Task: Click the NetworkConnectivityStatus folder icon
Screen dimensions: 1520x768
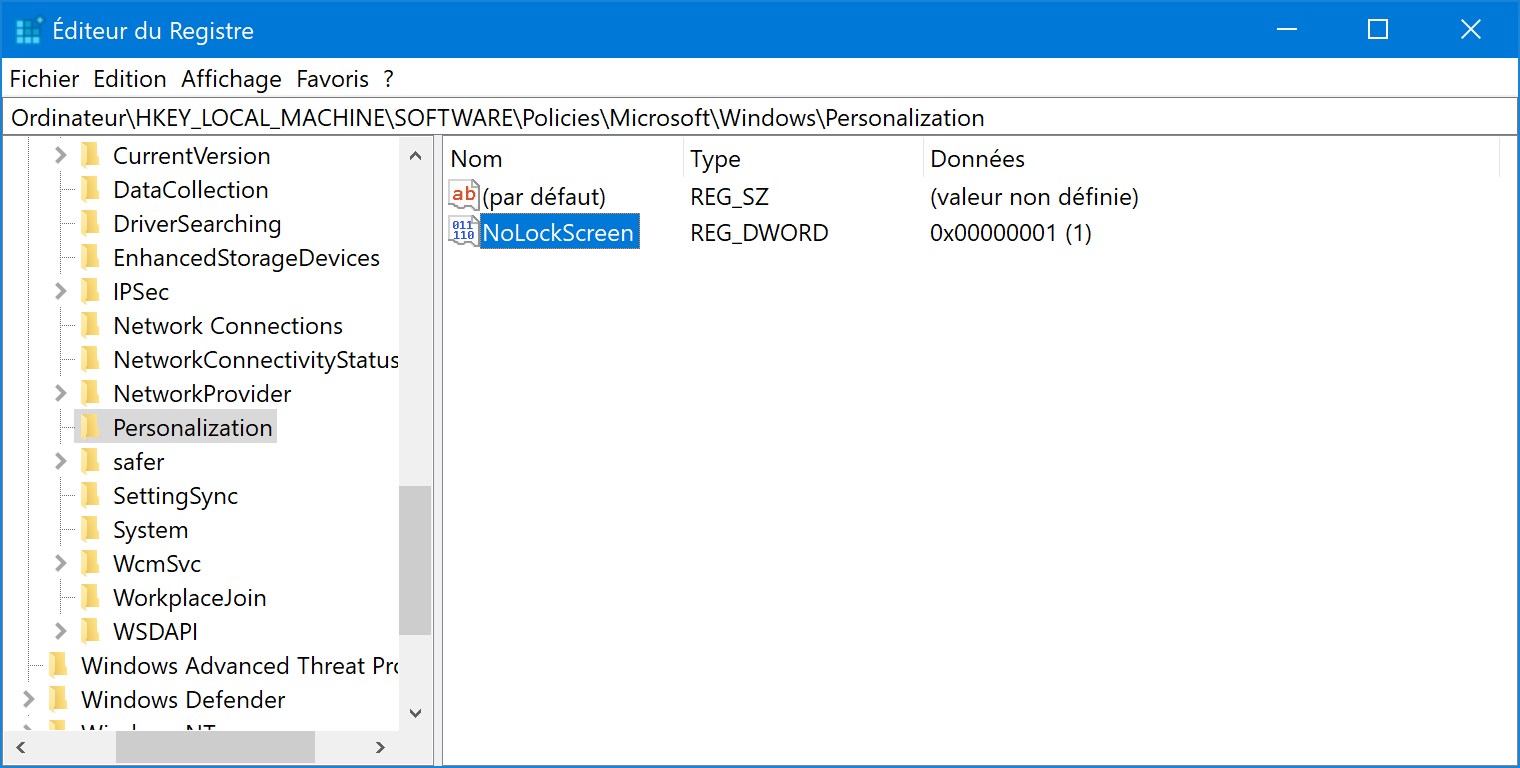Action: [90, 359]
